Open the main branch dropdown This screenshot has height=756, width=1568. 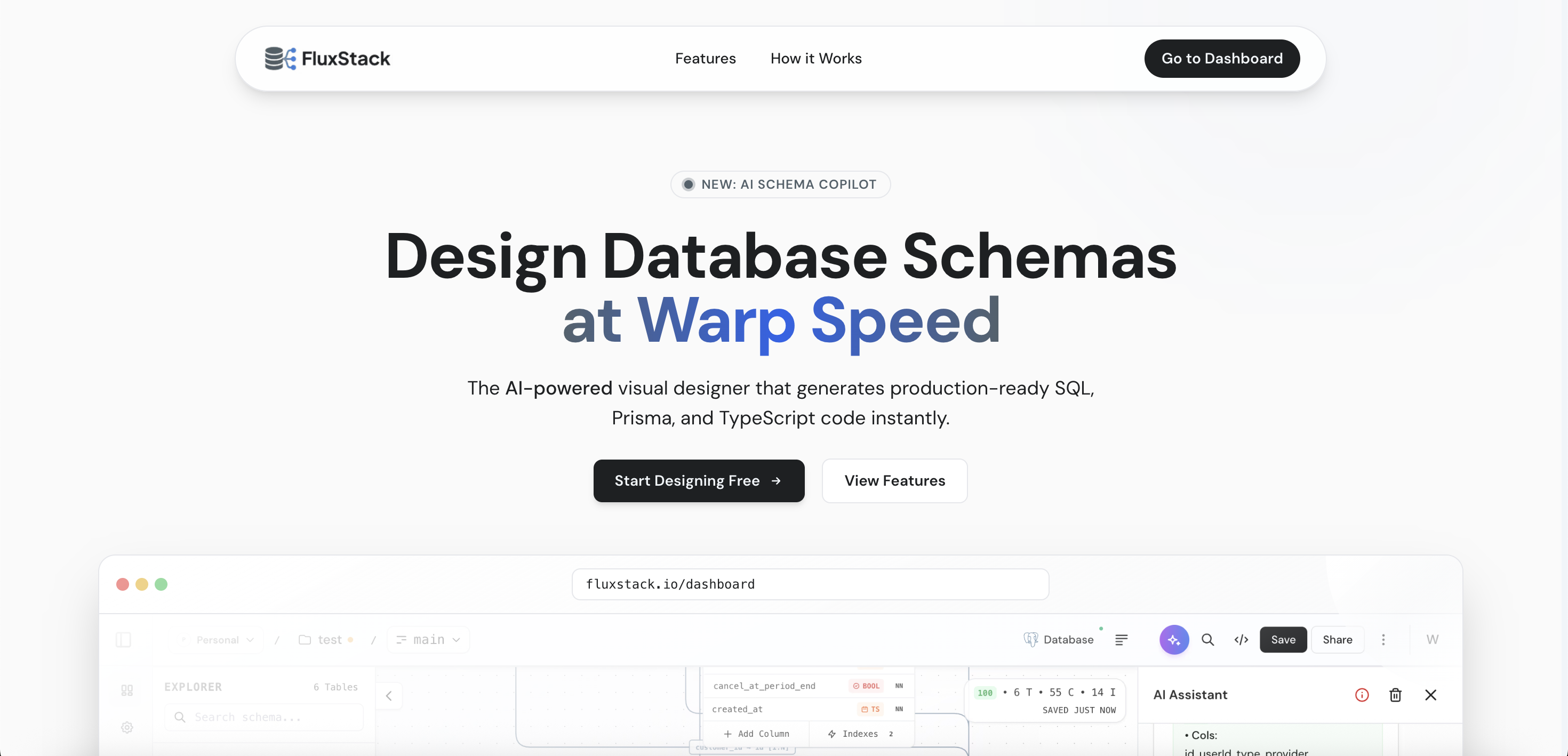428,640
